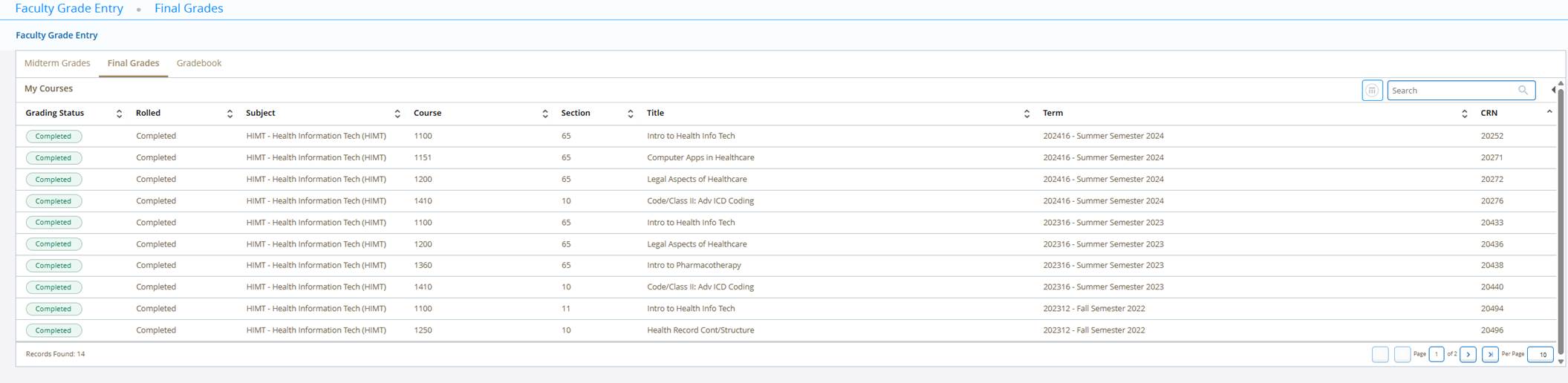
Task: Click the magnifier icon in Search box
Action: [x=1523, y=91]
